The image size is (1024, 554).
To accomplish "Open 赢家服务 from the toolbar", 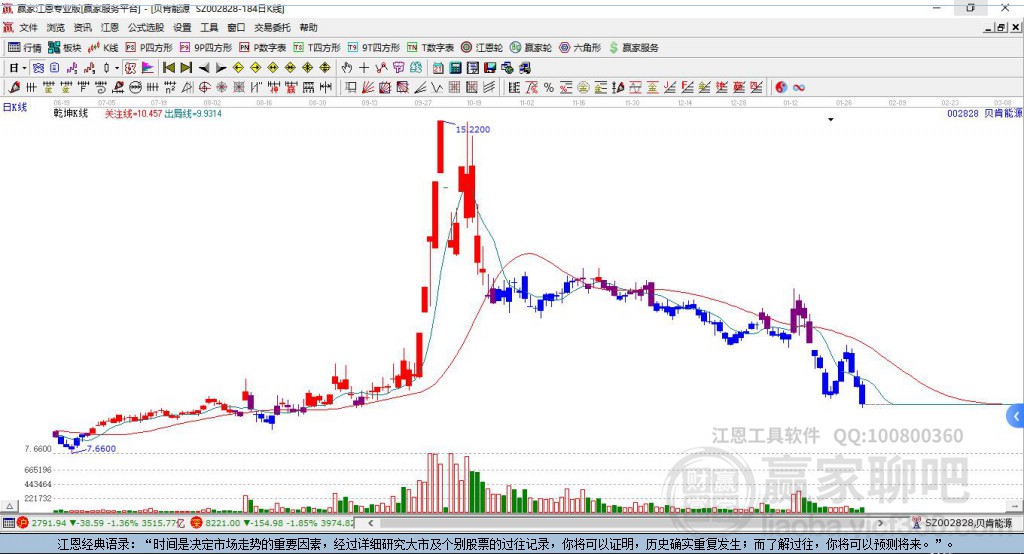I will tap(633, 48).
